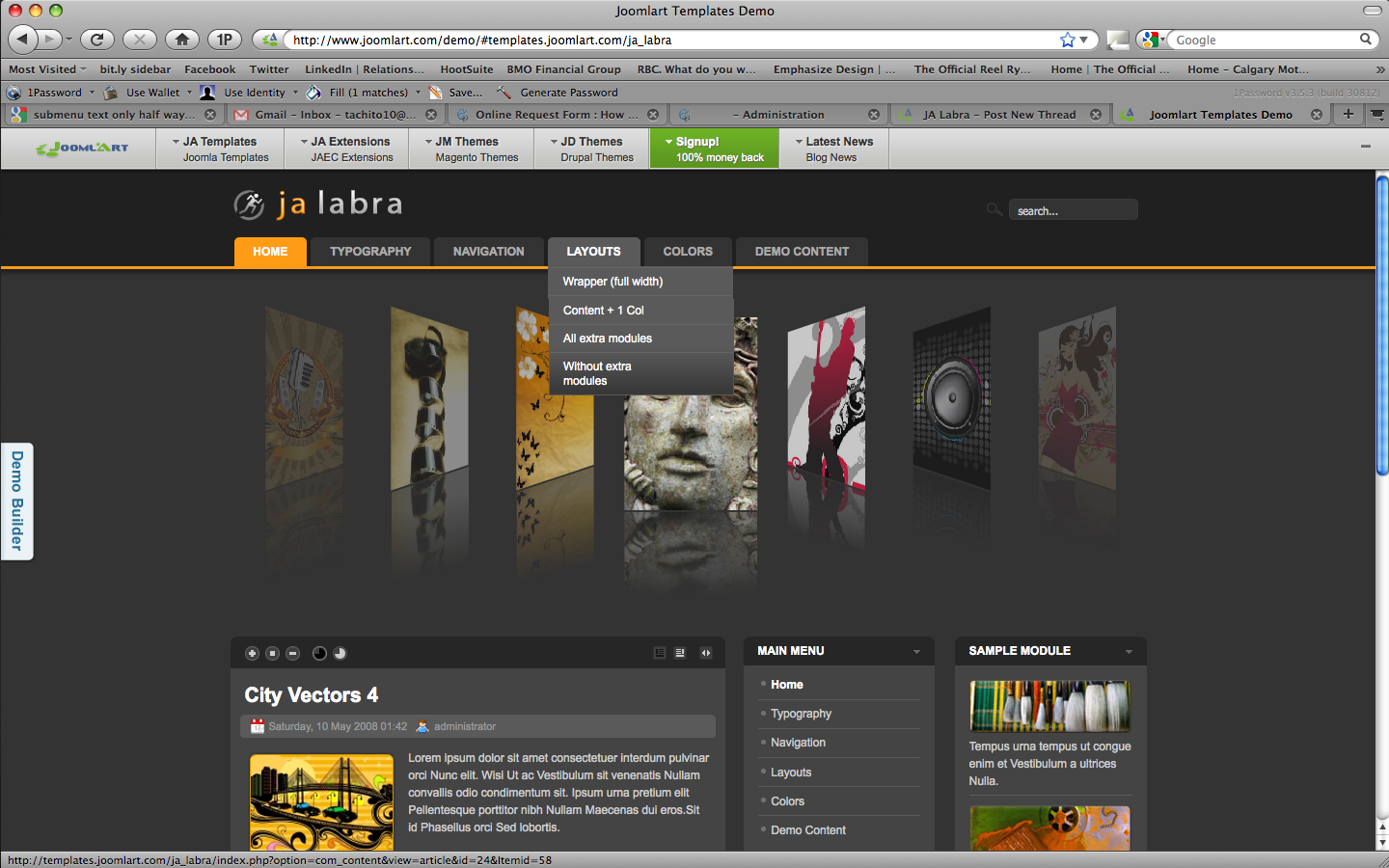Click the 1P toolbar button
The image size is (1389, 868).
click(224, 40)
